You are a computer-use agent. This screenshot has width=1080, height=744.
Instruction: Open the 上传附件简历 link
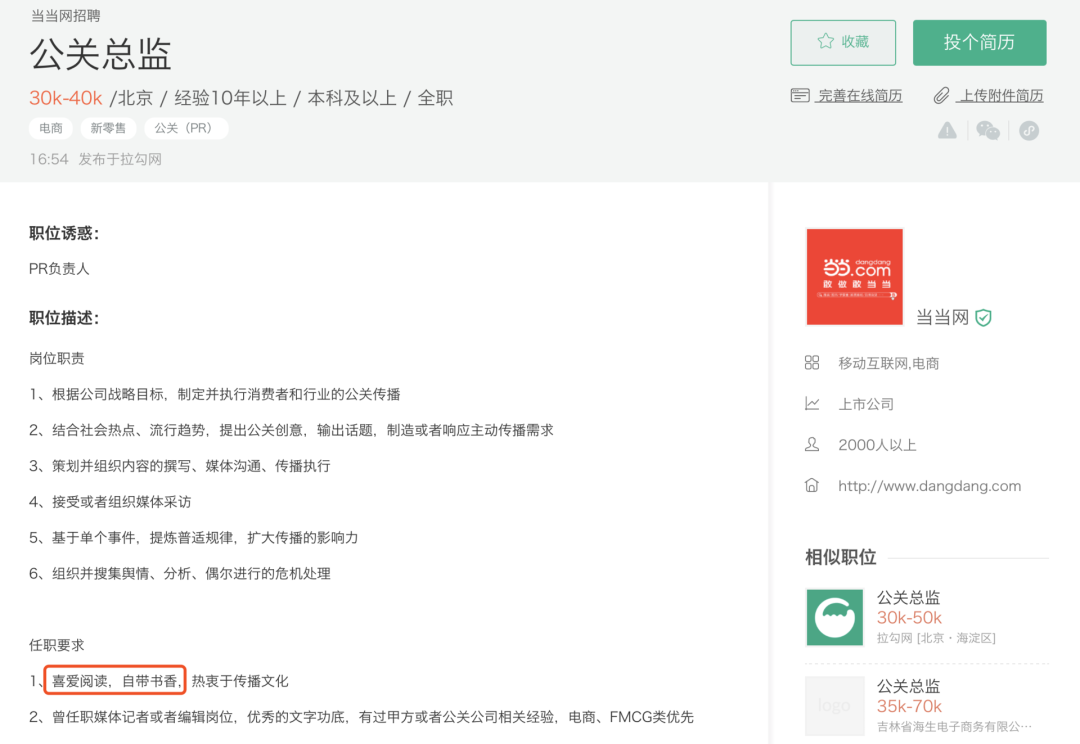tap(1000, 95)
